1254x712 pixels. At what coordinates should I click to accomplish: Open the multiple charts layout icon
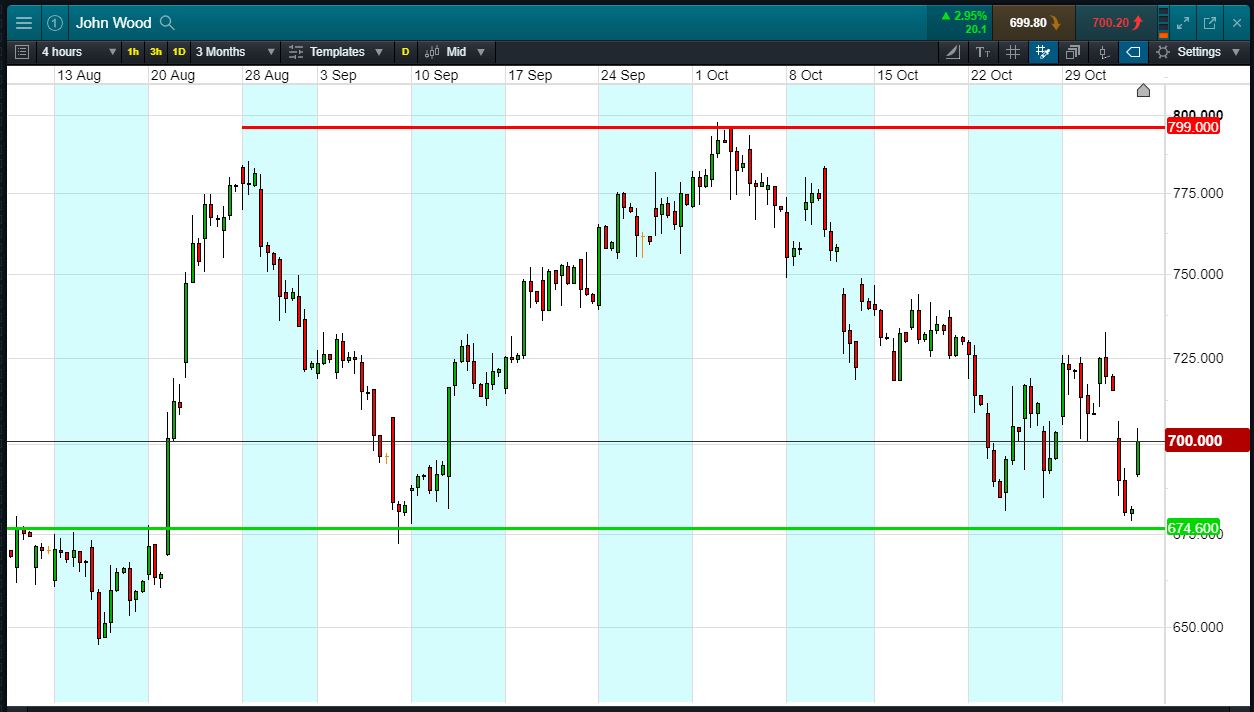coord(1073,52)
